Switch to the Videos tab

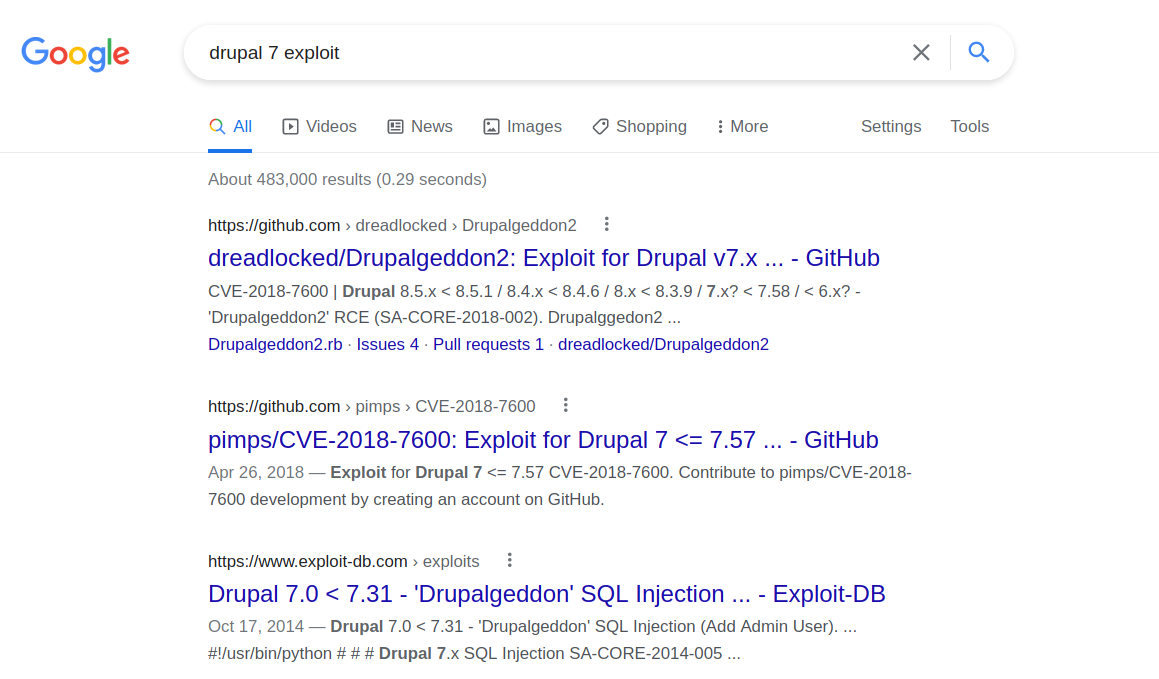point(319,126)
